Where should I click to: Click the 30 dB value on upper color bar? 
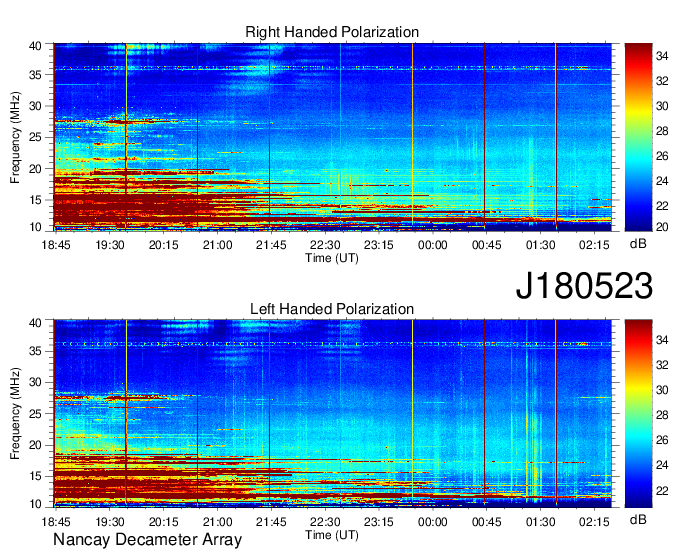pos(662,106)
